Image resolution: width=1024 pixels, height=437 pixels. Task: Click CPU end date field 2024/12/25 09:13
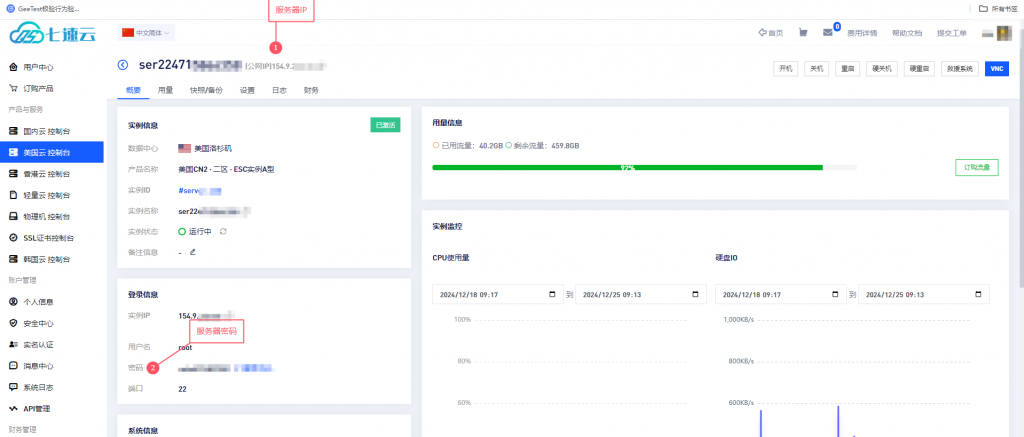click(x=641, y=294)
